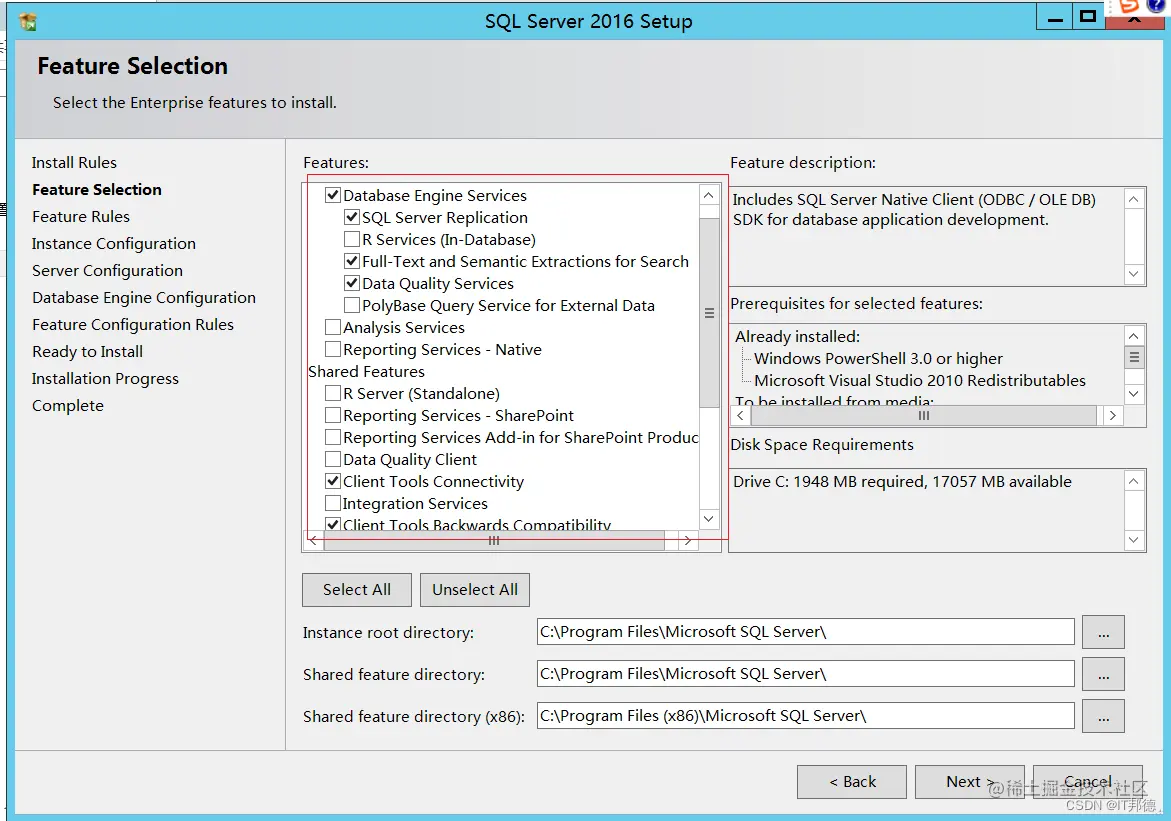
Task: Click features list vertical scrollbar thumb
Action: click(x=709, y=313)
